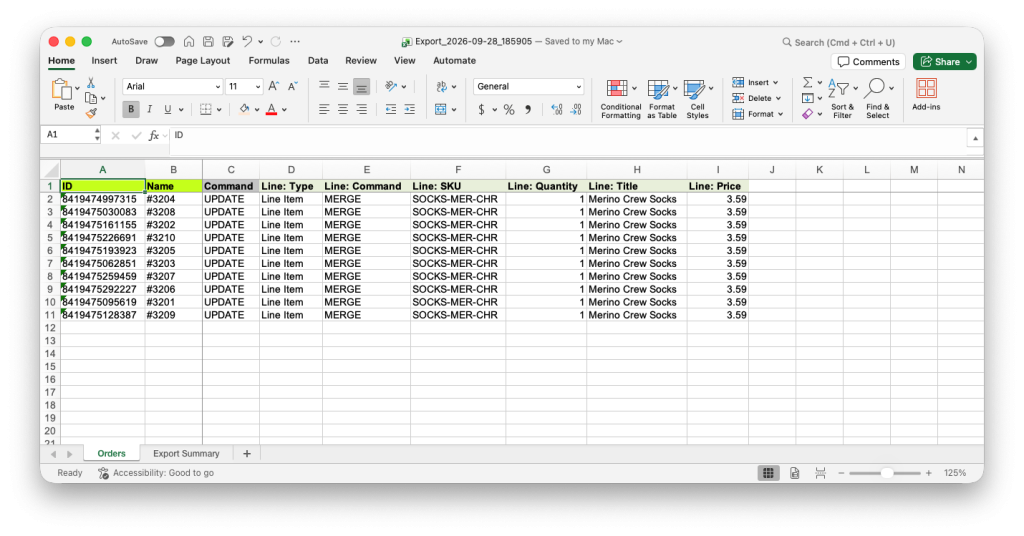The height and width of the screenshot is (536, 1024).
Task: Switch to Page Break Preview view
Action: pos(820,473)
